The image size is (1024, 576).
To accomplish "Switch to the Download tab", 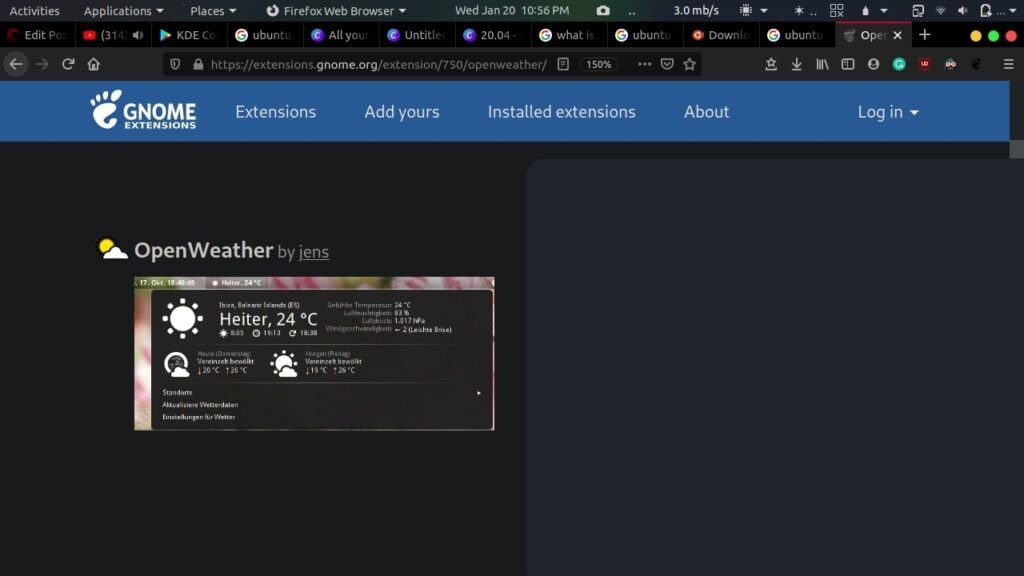I will (x=720, y=35).
